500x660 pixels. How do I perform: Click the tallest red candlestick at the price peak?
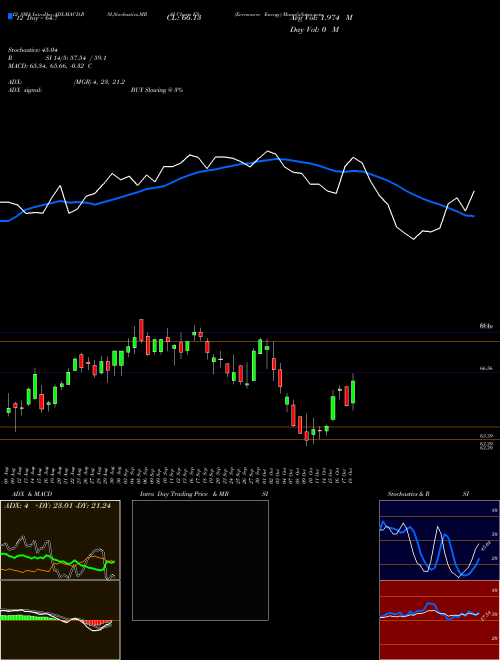(141, 330)
